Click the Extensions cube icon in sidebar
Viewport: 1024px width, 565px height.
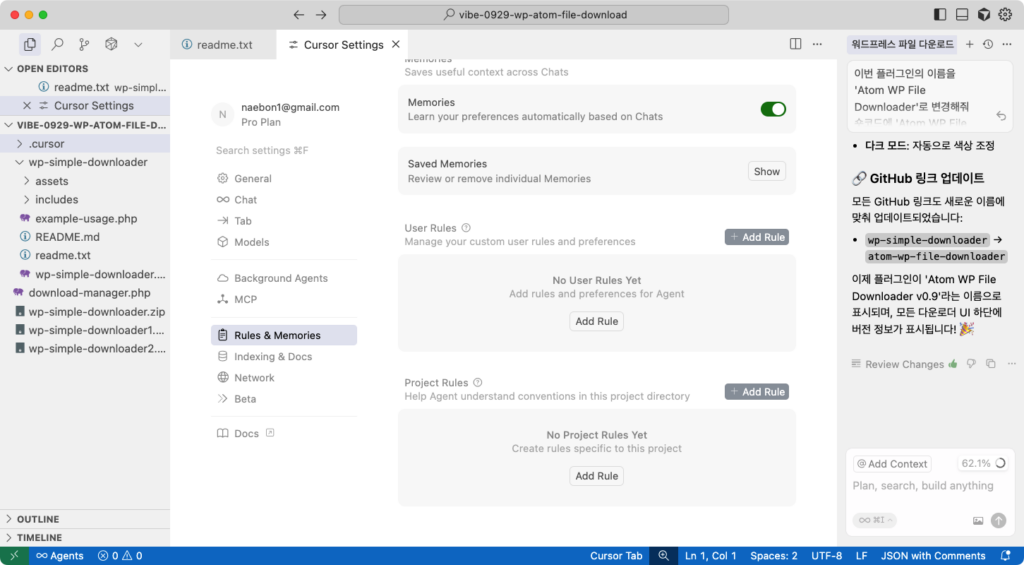coord(111,45)
